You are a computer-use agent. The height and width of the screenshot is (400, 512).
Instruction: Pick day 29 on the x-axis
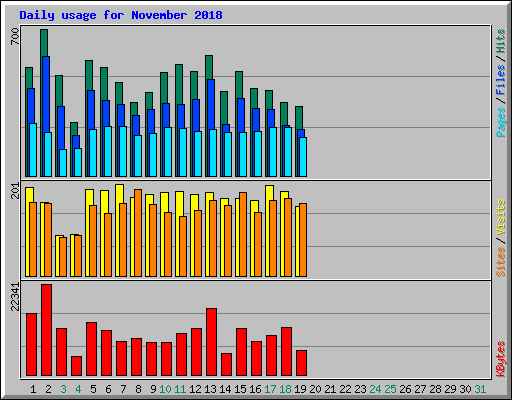point(450,389)
